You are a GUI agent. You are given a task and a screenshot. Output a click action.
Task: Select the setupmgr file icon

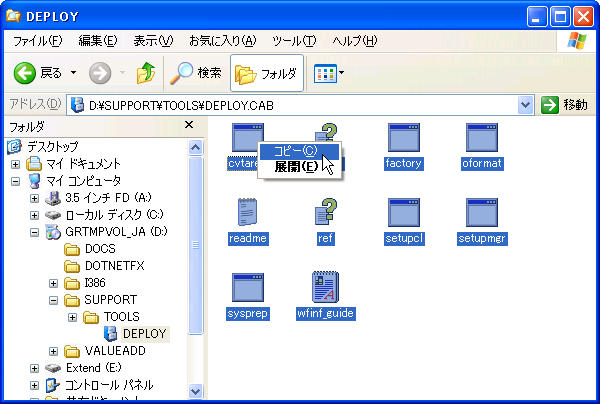coord(482,212)
